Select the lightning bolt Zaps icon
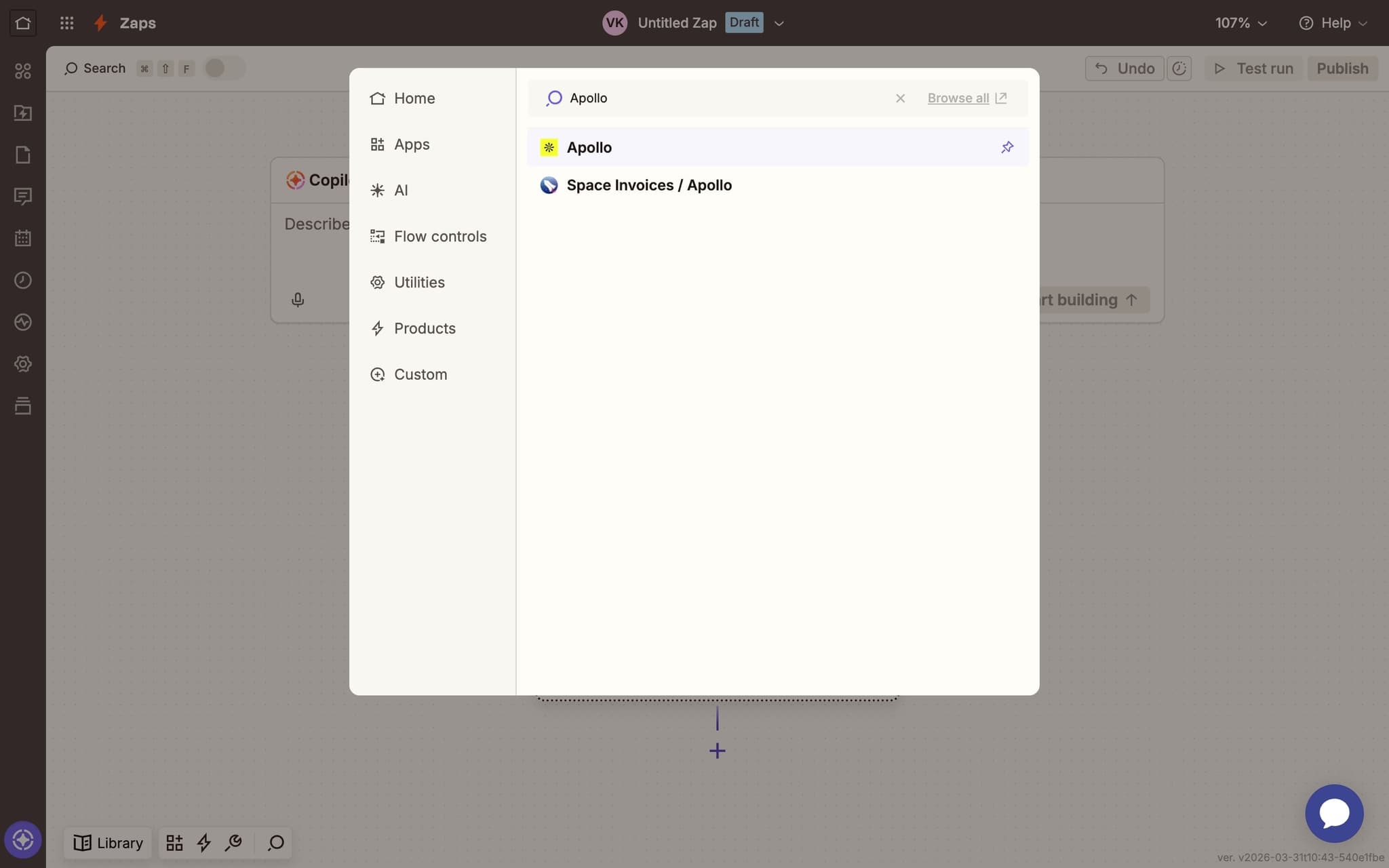This screenshot has height=868, width=1389. click(100, 22)
